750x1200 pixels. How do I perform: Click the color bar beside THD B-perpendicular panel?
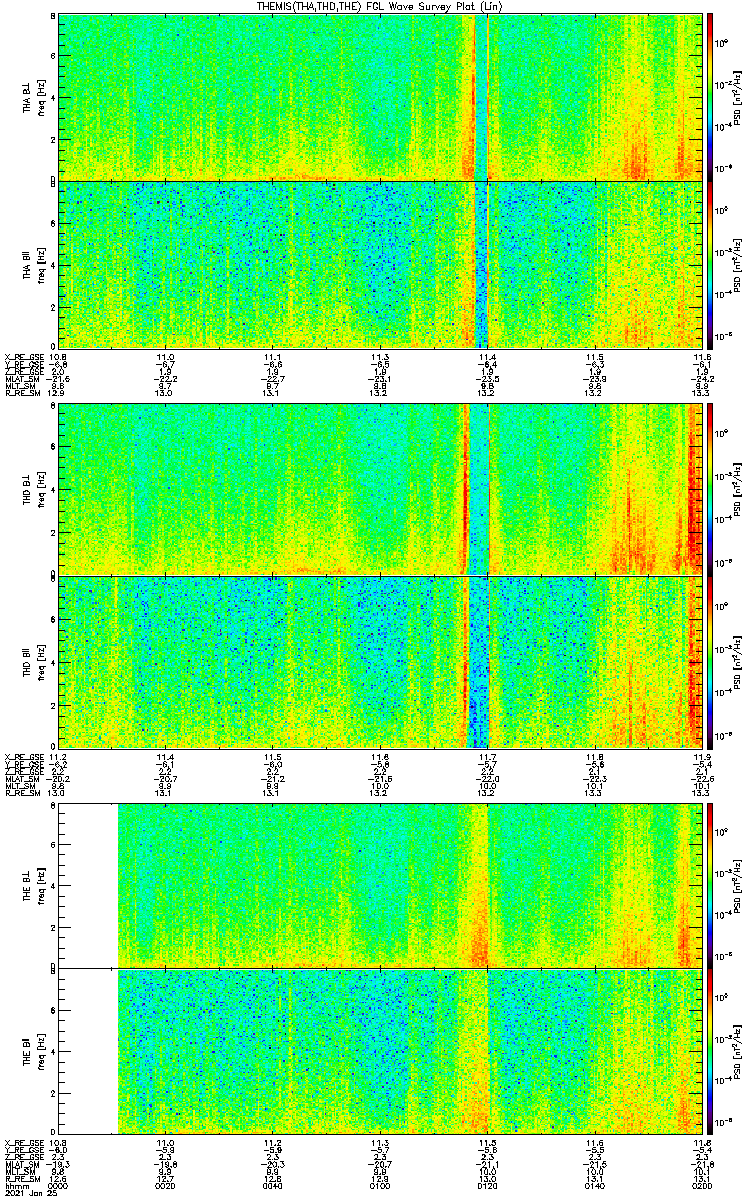(x=710, y=489)
